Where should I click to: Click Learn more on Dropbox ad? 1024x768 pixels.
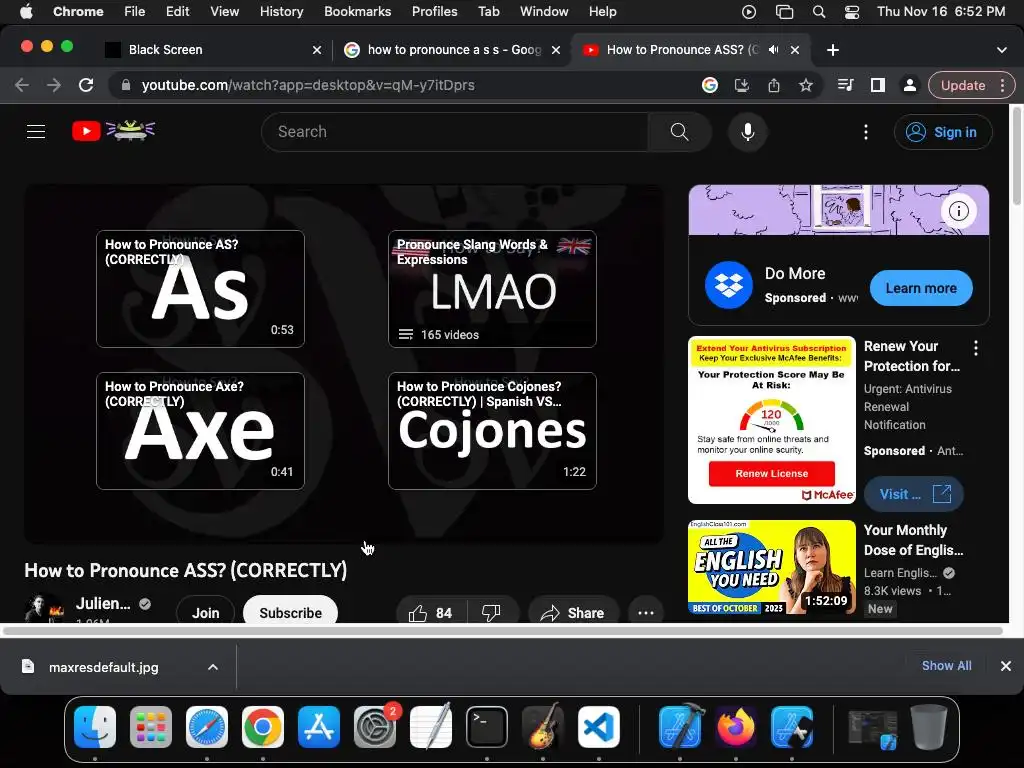(921, 288)
